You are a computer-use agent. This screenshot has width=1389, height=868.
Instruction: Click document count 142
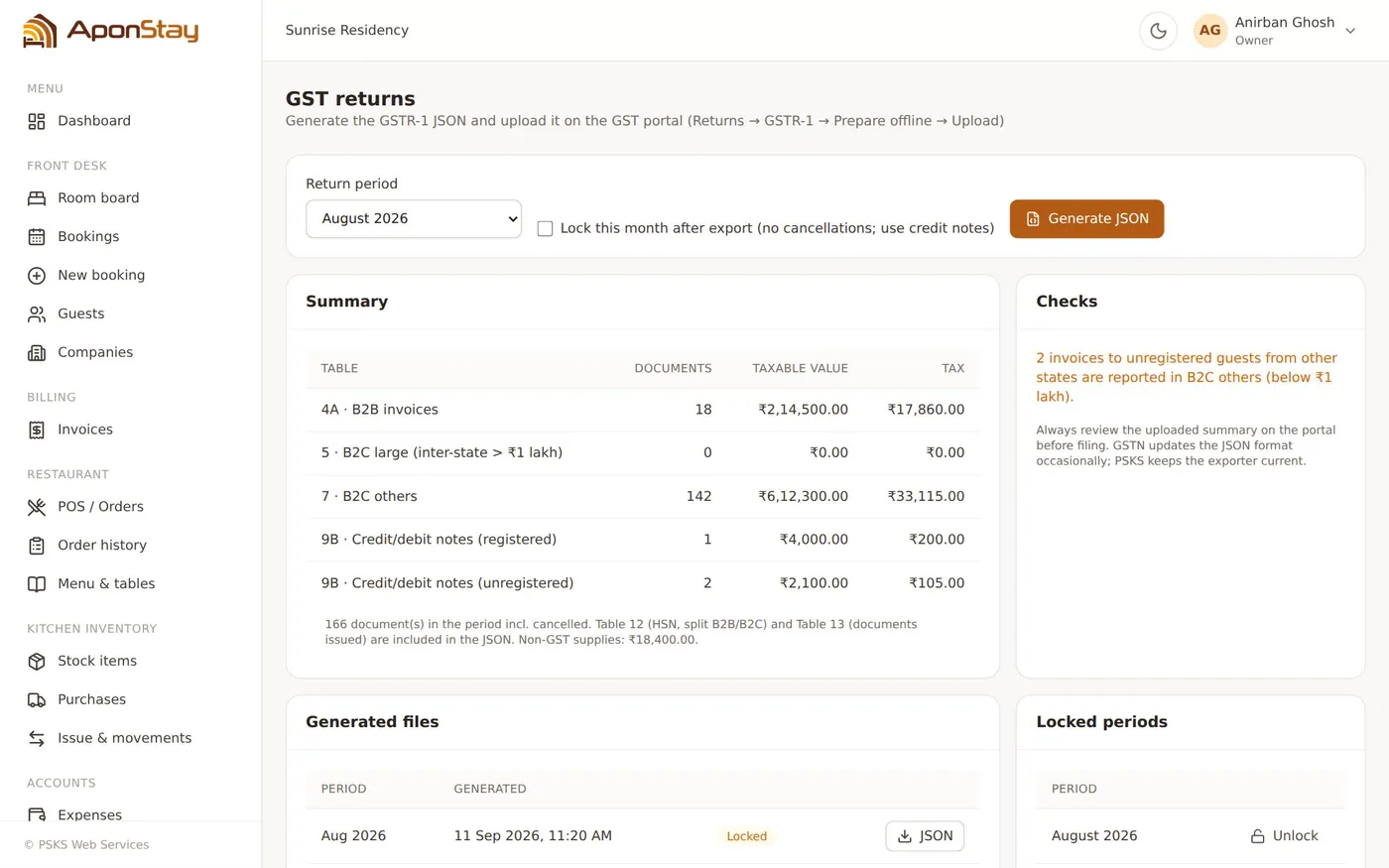tap(699, 496)
